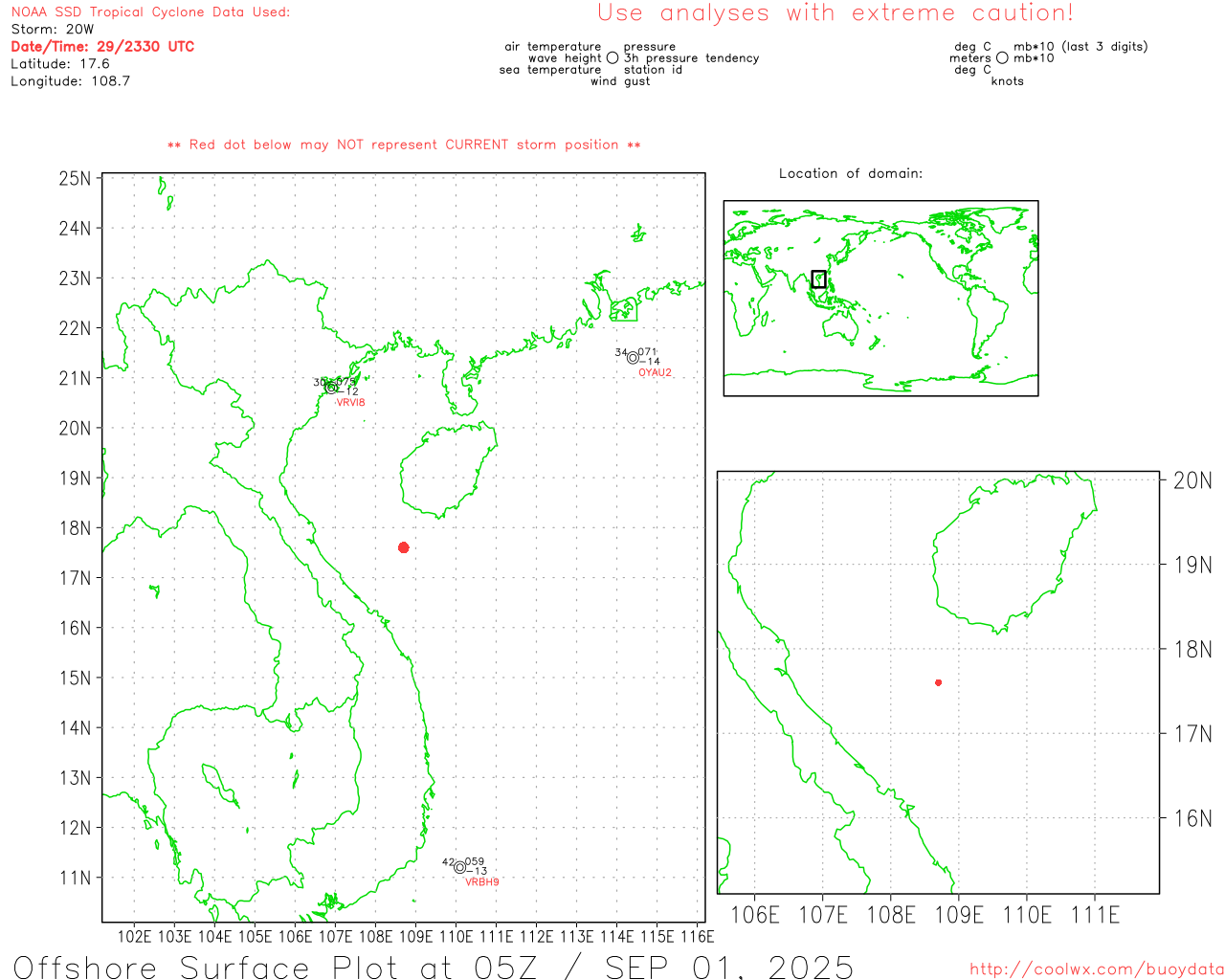Screen dimensions: 1225x980
Task: Click the 20N label on inset map
Action: pos(1192,480)
